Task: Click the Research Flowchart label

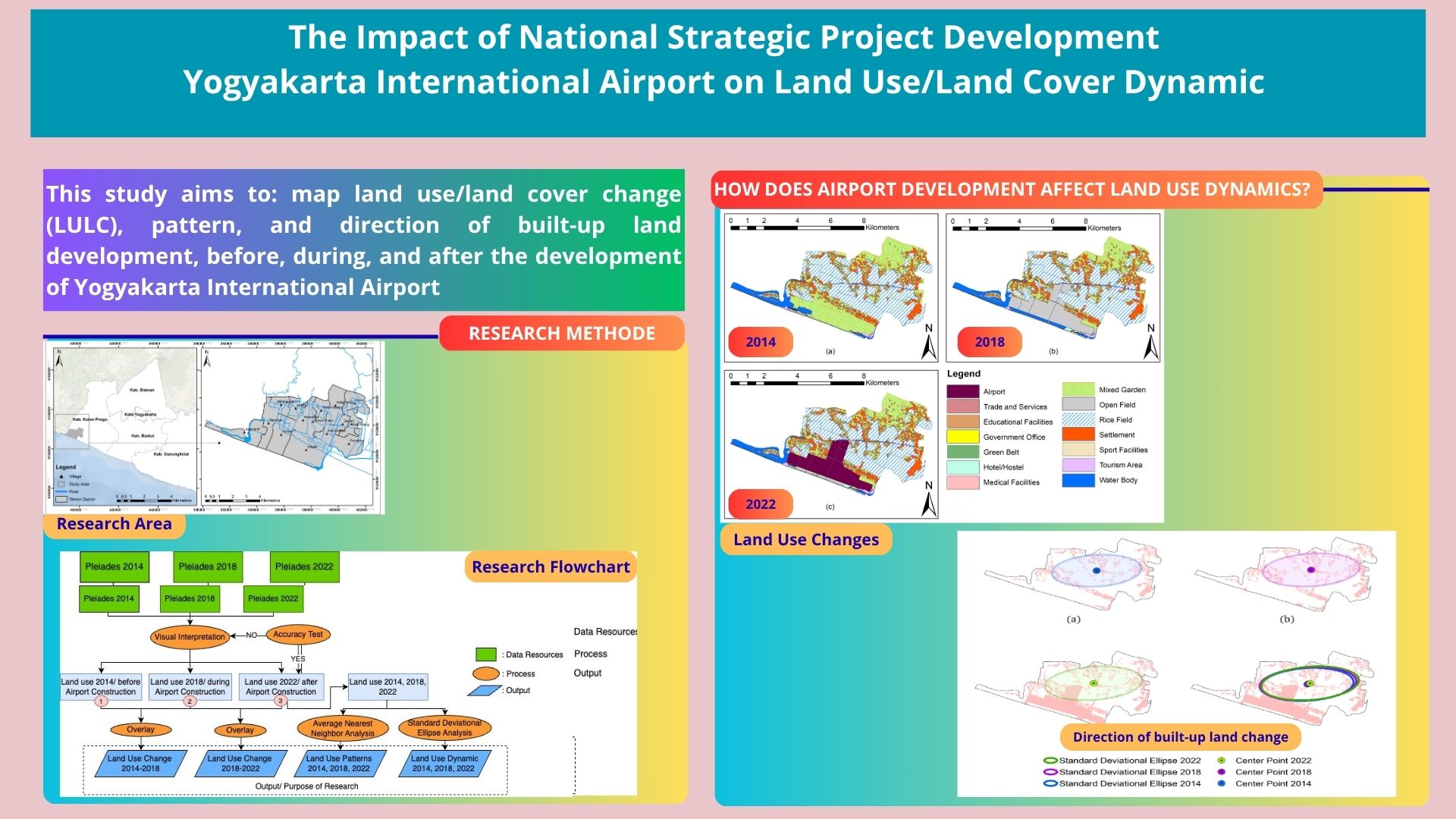Action: point(551,567)
